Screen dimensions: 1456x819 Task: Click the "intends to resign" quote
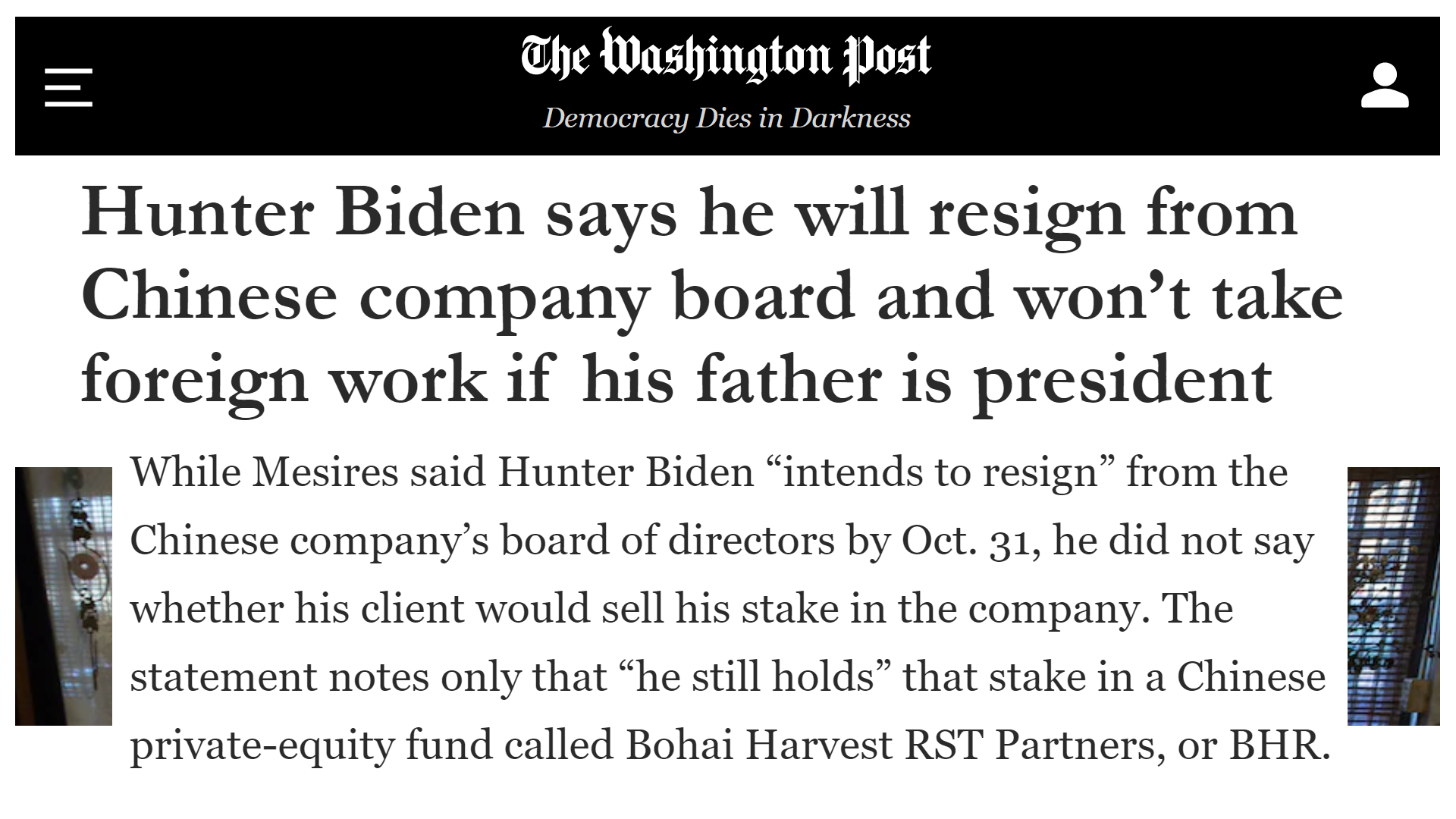tap(940, 472)
